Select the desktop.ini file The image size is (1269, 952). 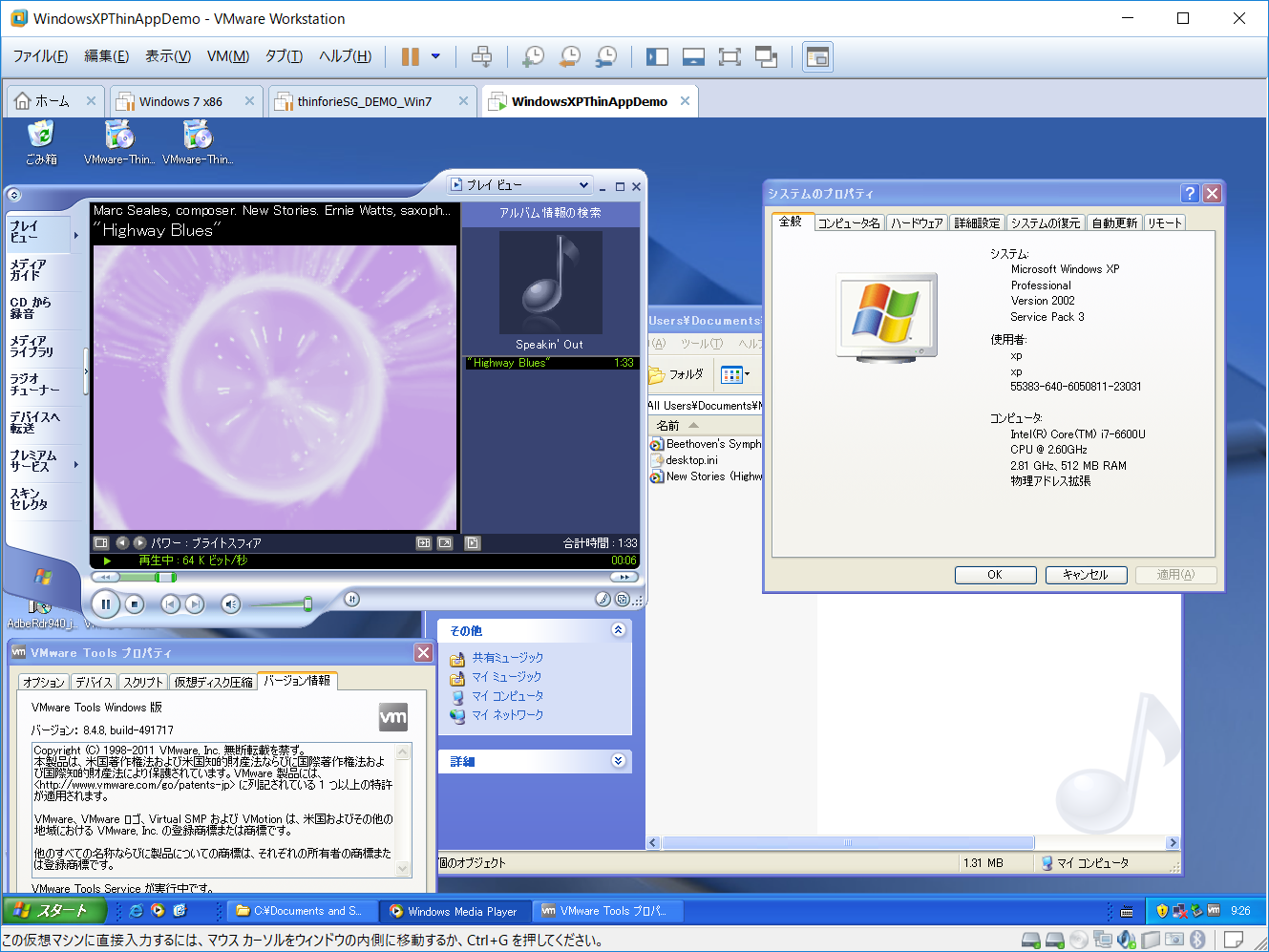[x=691, y=460]
